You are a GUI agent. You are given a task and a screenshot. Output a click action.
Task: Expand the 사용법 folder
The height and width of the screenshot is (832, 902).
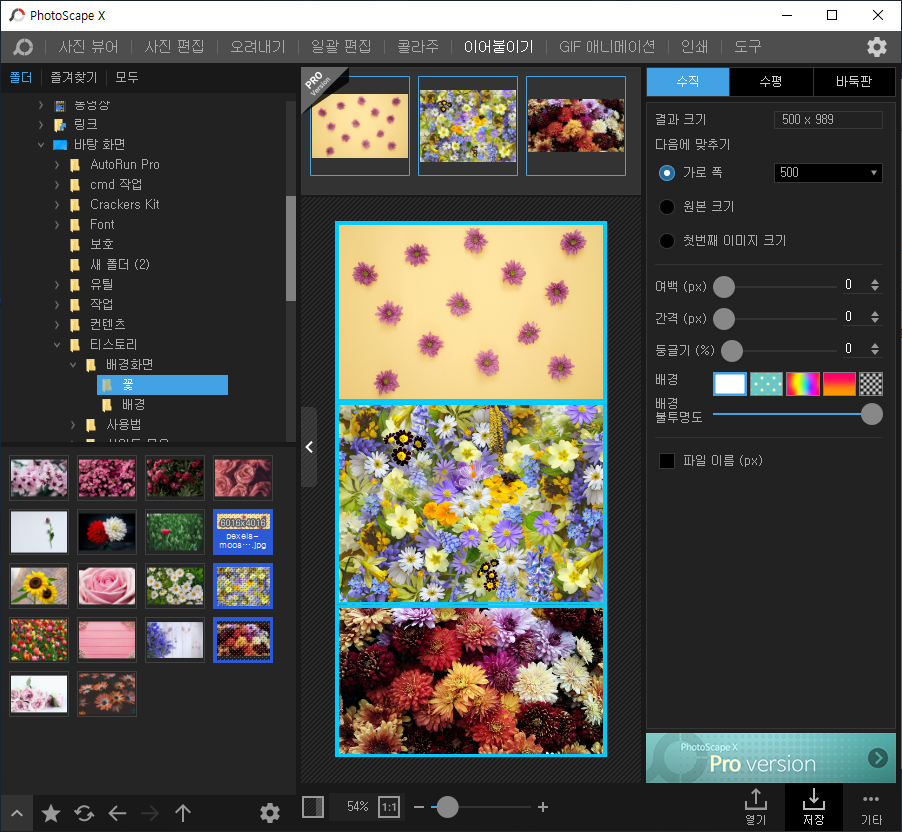[x=72, y=425]
